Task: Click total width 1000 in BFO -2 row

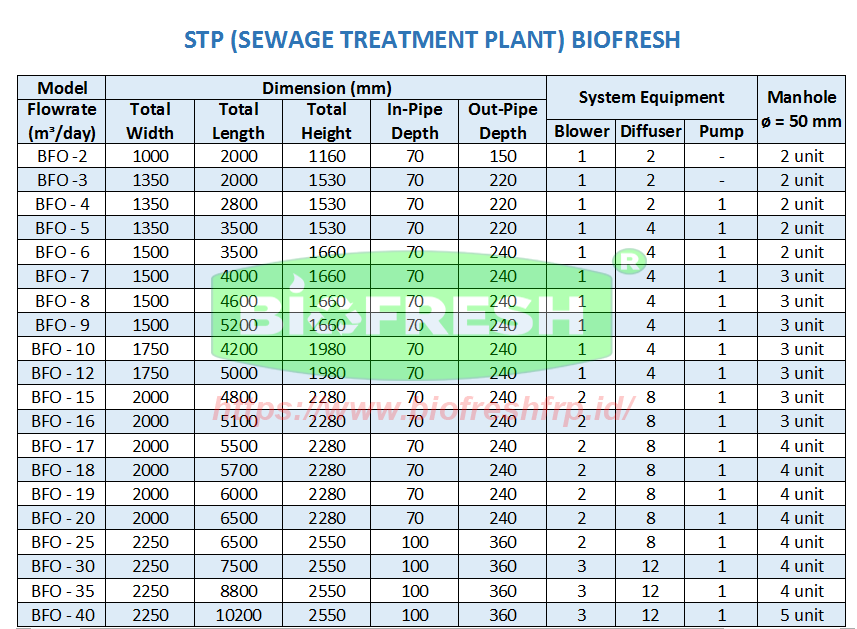Action: 150,156
